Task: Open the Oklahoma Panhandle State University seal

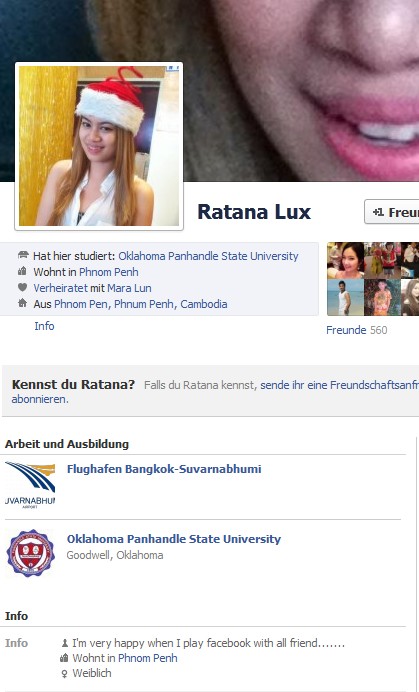Action: pyautogui.click(x=30, y=553)
